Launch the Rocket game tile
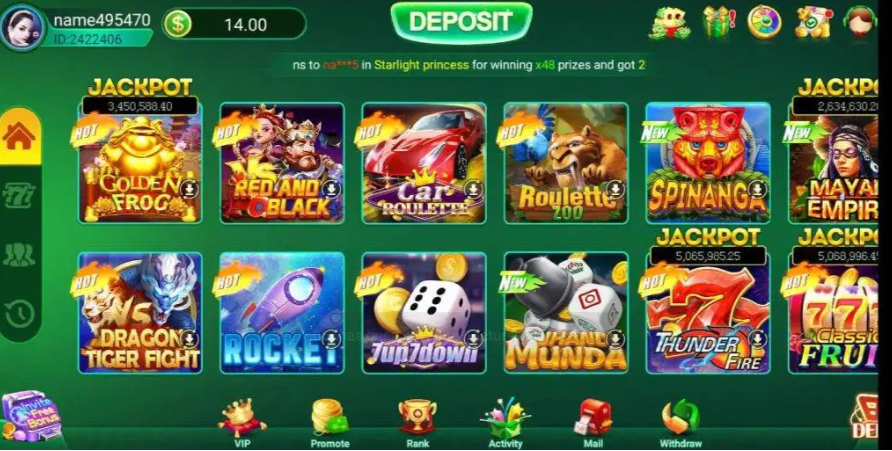 [282, 313]
